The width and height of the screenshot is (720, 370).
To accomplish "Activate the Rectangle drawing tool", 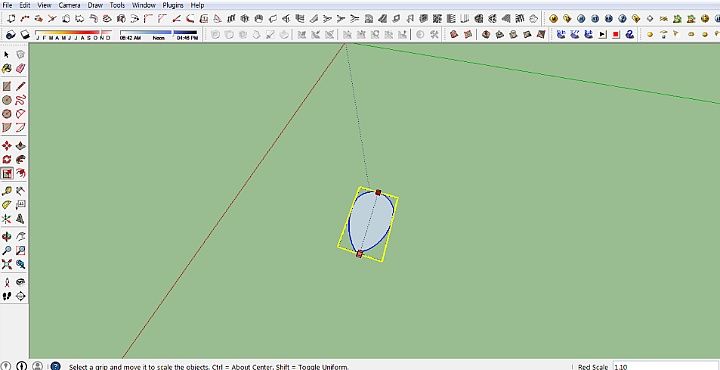I will click(6, 86).
